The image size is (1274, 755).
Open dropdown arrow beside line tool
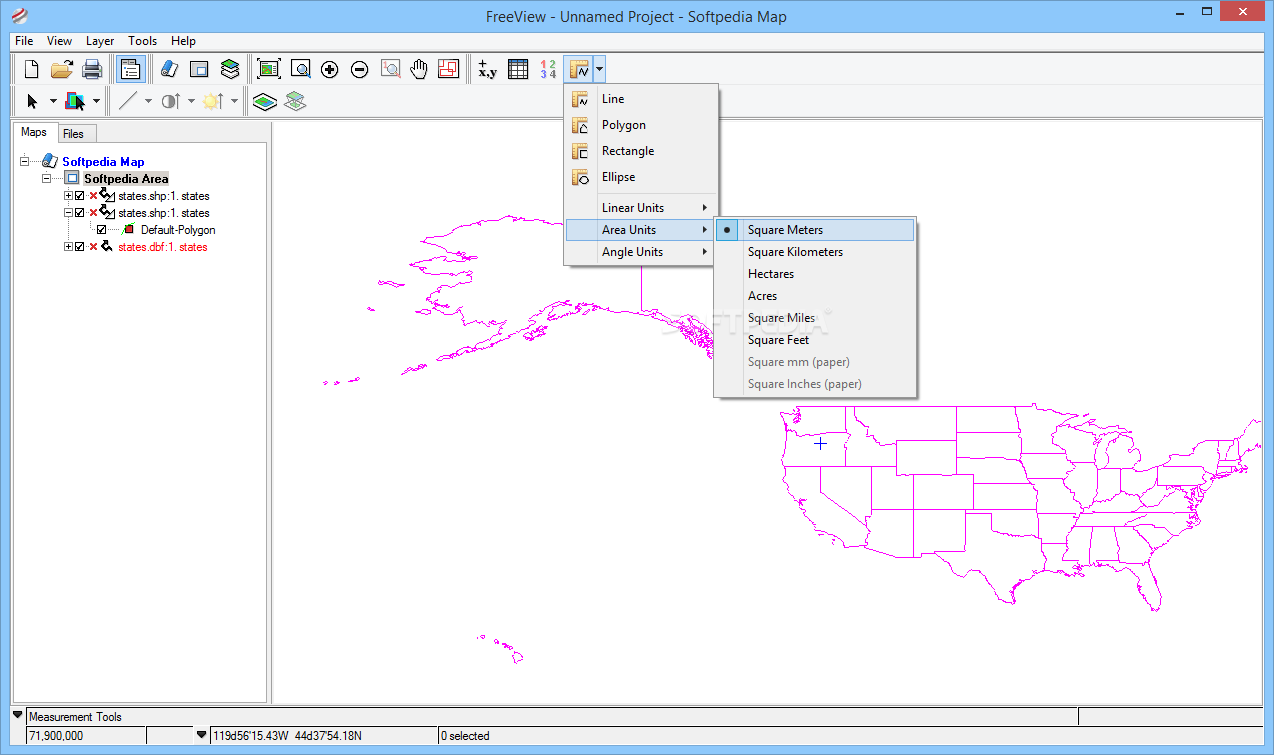(148, 101)
